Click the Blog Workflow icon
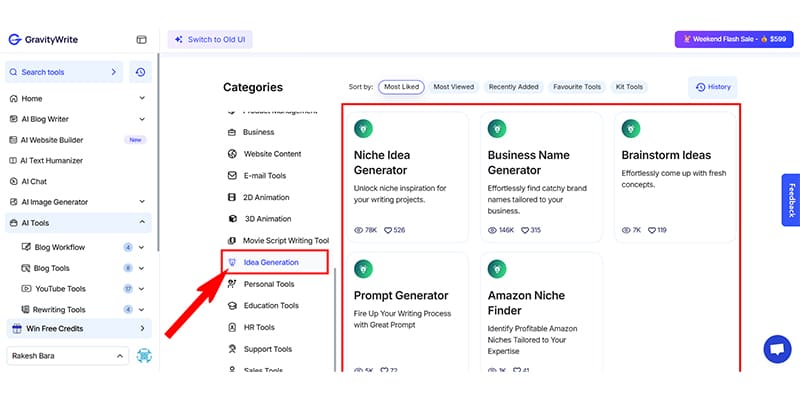This screenshot has height=400, width=800. coord(26,247)
